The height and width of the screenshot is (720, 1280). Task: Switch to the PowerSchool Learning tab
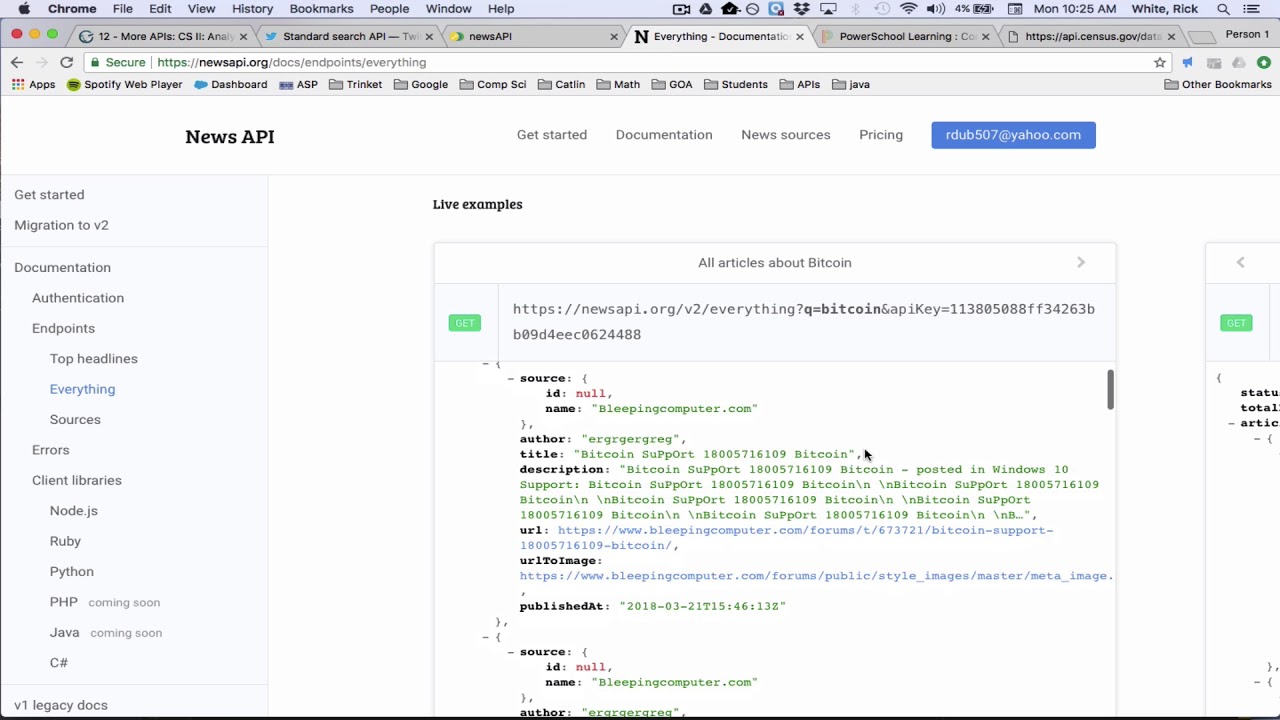coord(902,36)
